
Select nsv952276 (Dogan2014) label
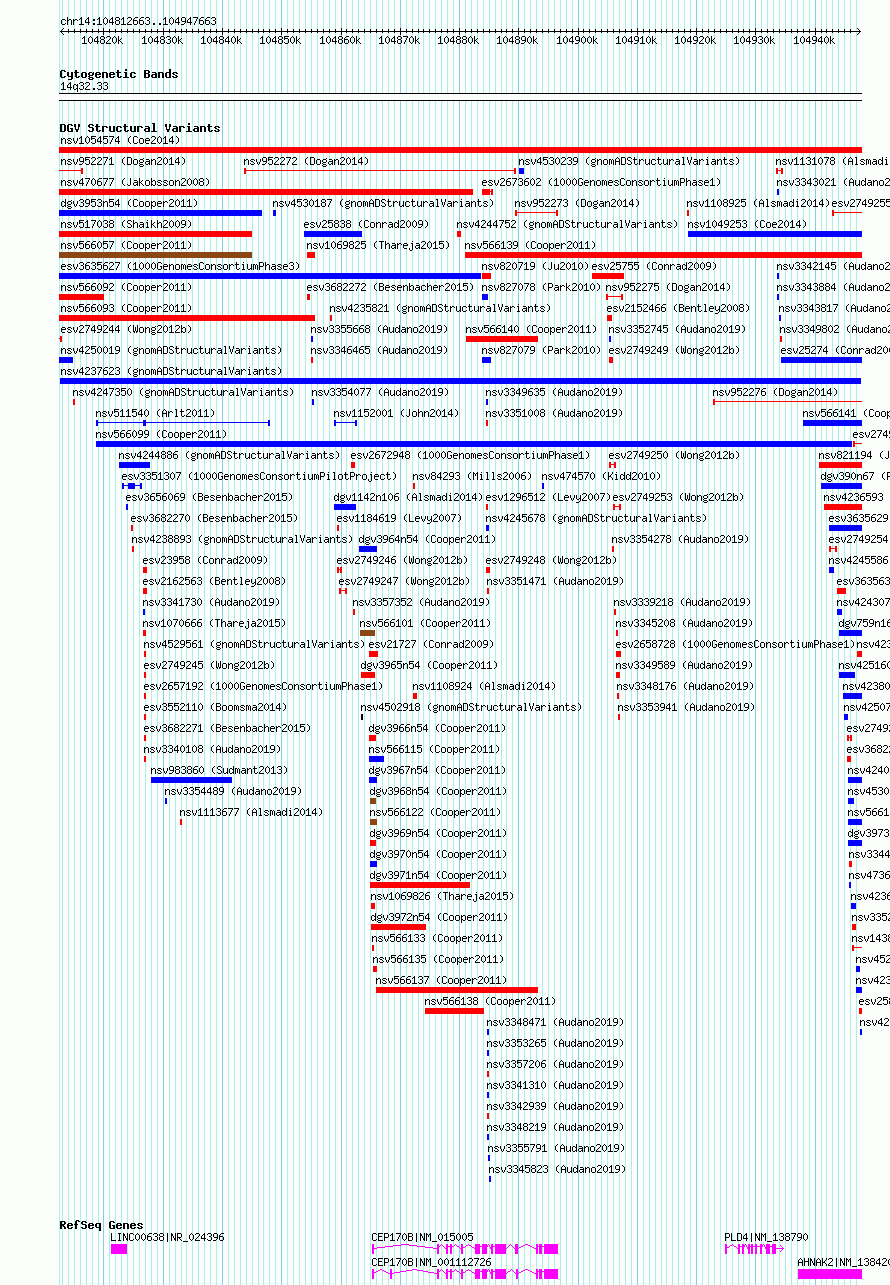[775, 392]
